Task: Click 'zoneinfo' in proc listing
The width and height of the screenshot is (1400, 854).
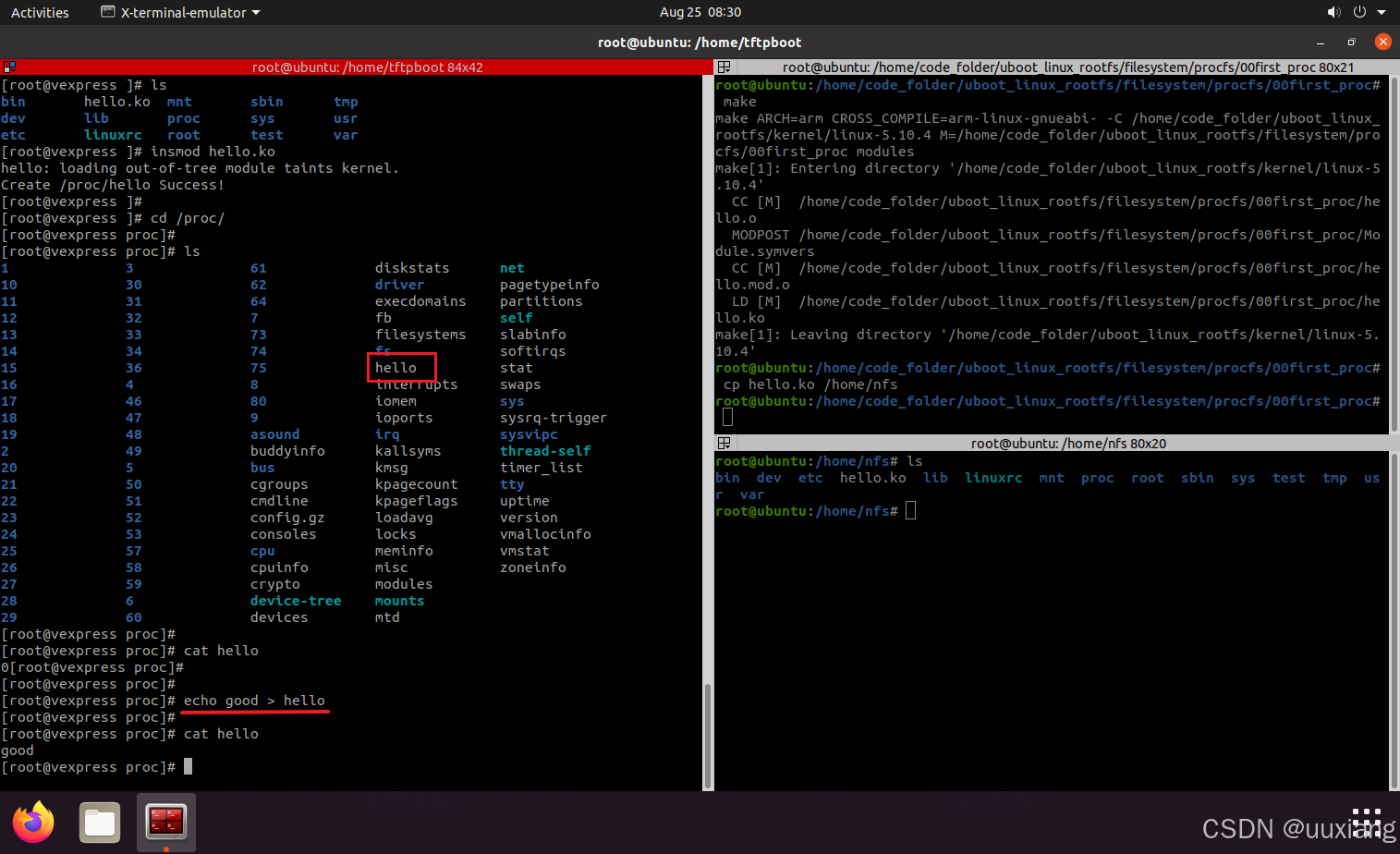Action: tap(532, 567)
